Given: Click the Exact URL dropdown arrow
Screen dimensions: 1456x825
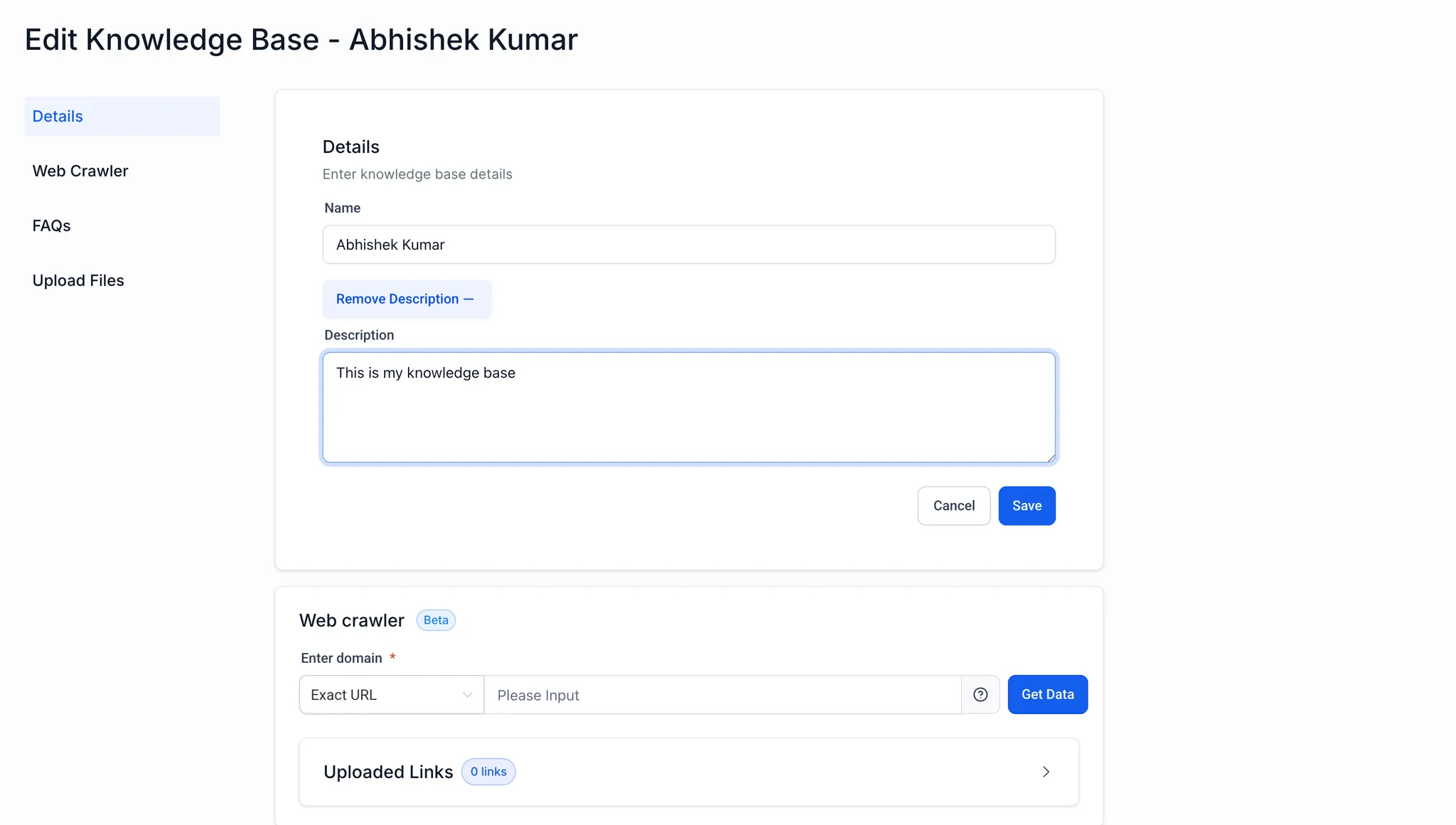Looking at the screenshot, I should click(467, 695).
